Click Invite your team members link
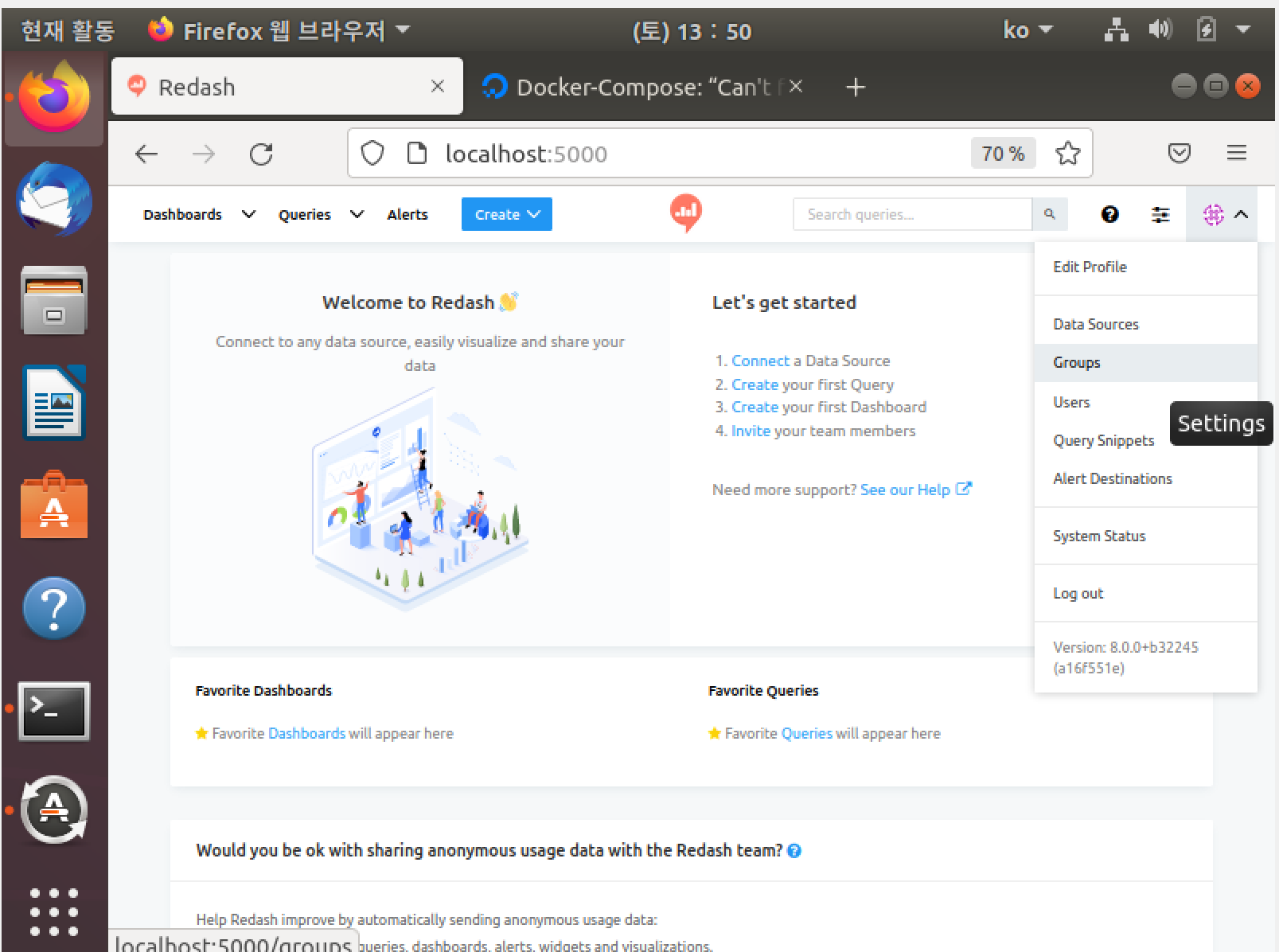Image resolution: width=1279 pixels, height=952 pixels. click(x=751, y=431)
